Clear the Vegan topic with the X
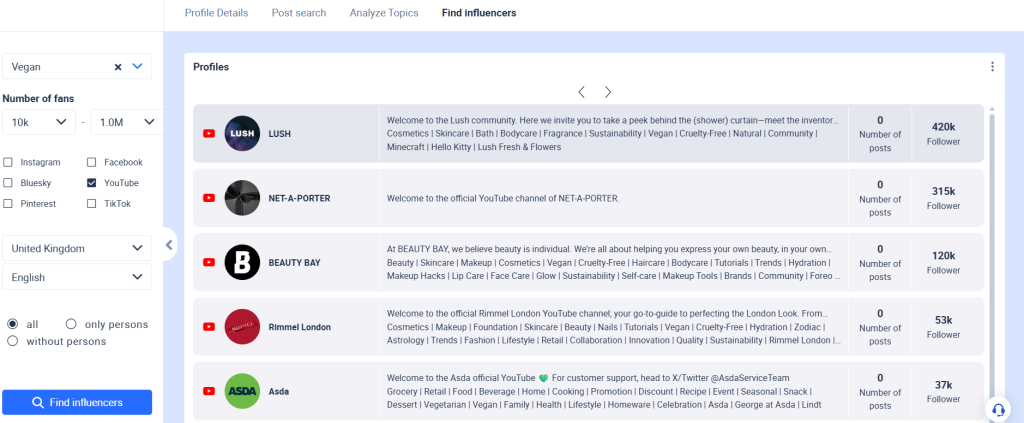 [117, 67]
